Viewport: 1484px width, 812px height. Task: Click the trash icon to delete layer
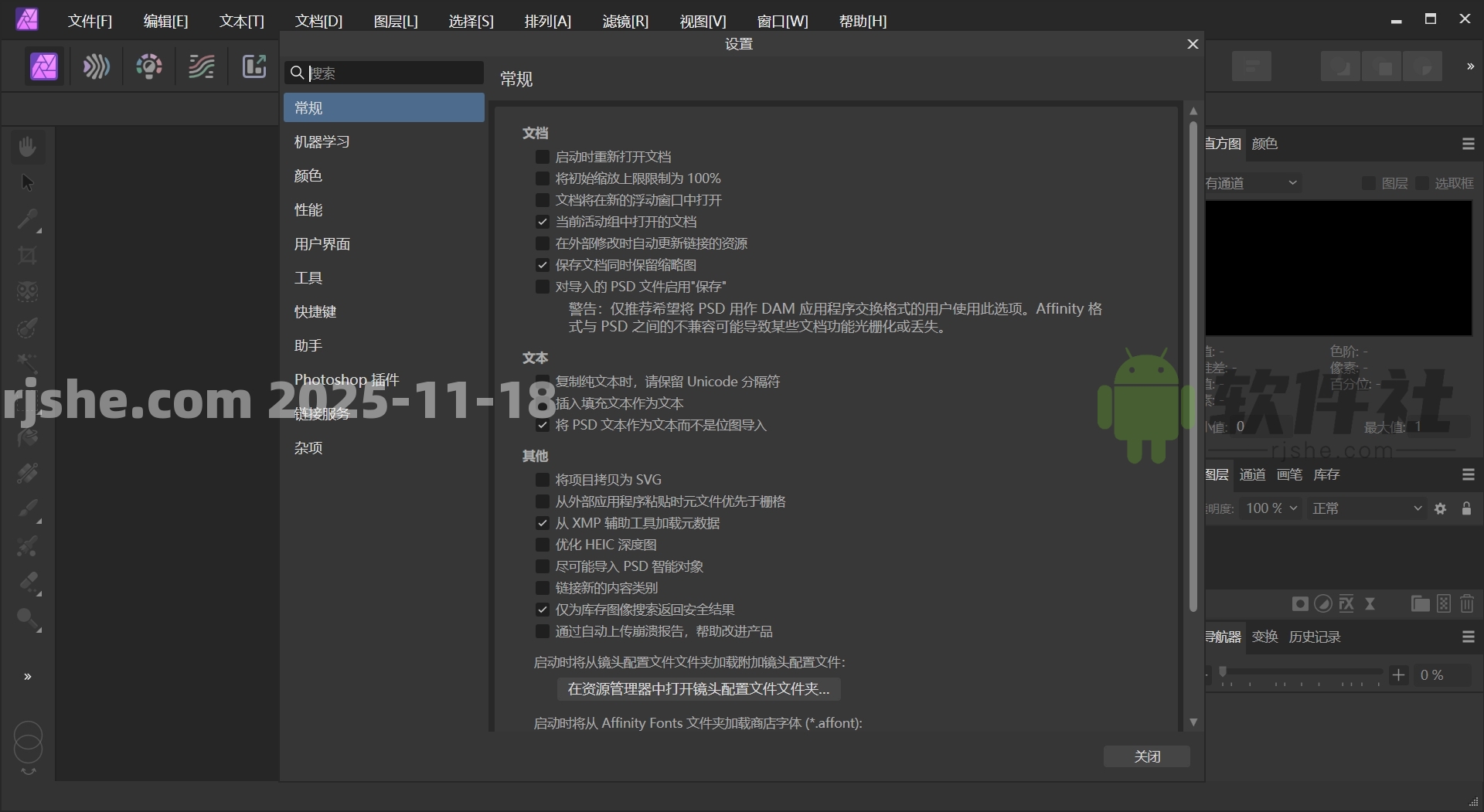[x=1467, y=603]
